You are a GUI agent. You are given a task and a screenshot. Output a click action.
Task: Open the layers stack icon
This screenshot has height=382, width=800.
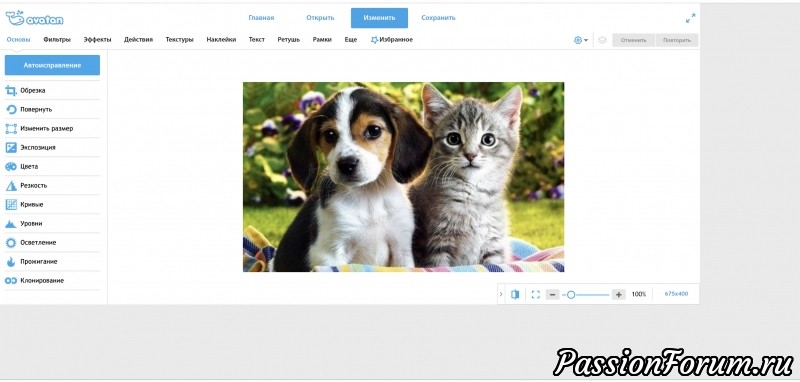[x=602, y=40]
